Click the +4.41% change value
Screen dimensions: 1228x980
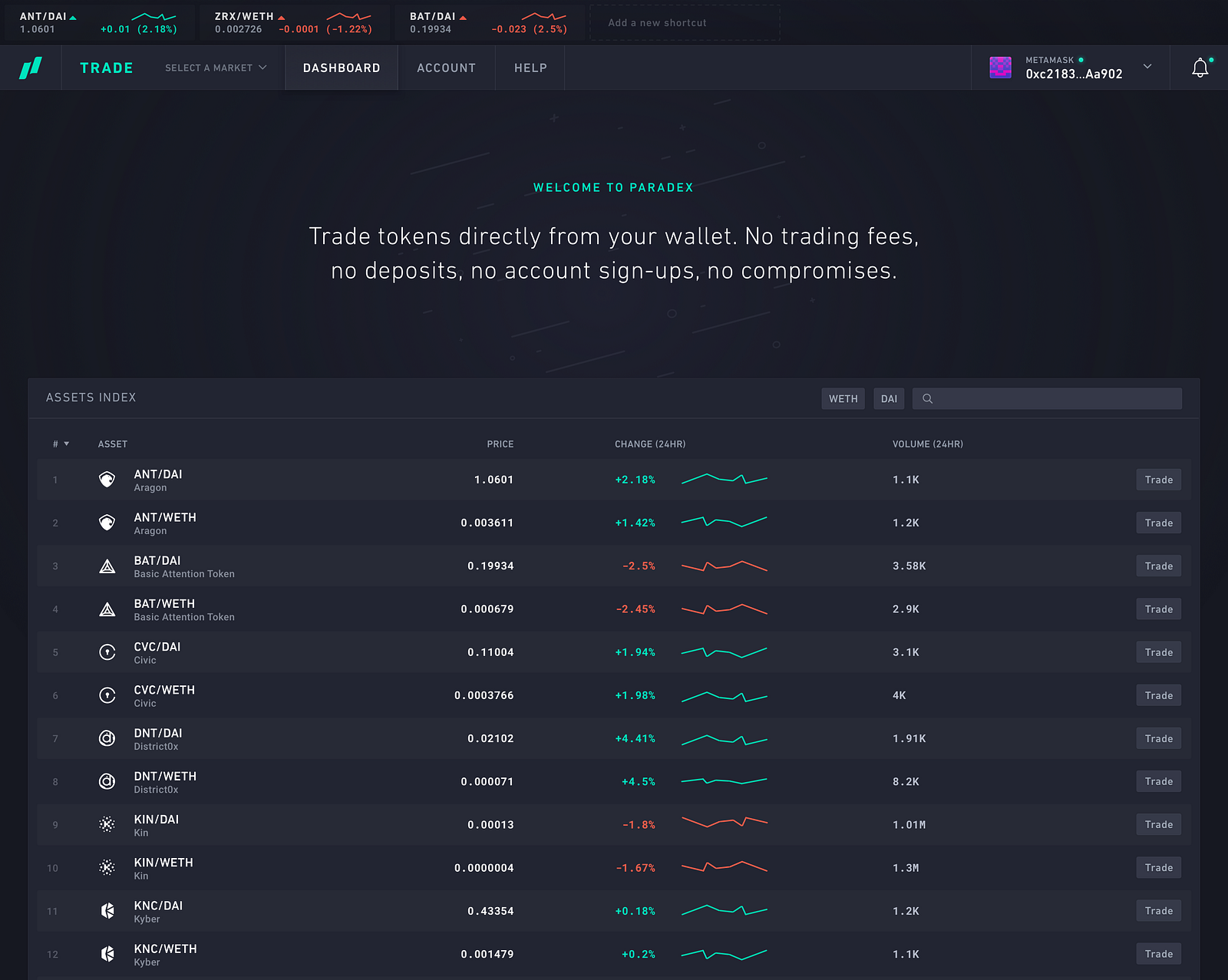[635, 739]
